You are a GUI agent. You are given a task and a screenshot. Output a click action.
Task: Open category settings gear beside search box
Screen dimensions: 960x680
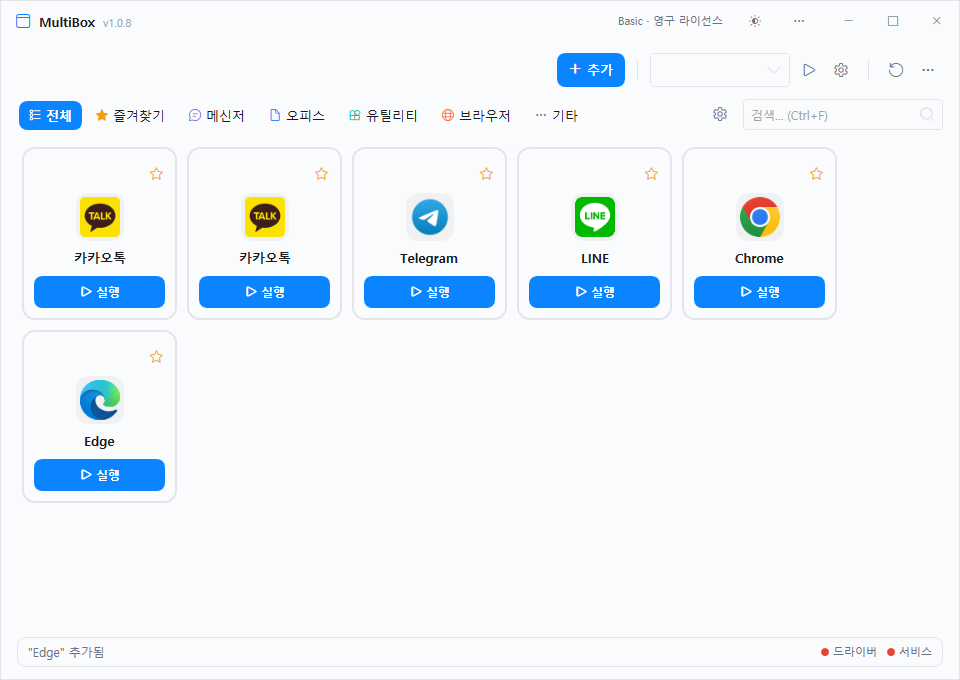720,114
